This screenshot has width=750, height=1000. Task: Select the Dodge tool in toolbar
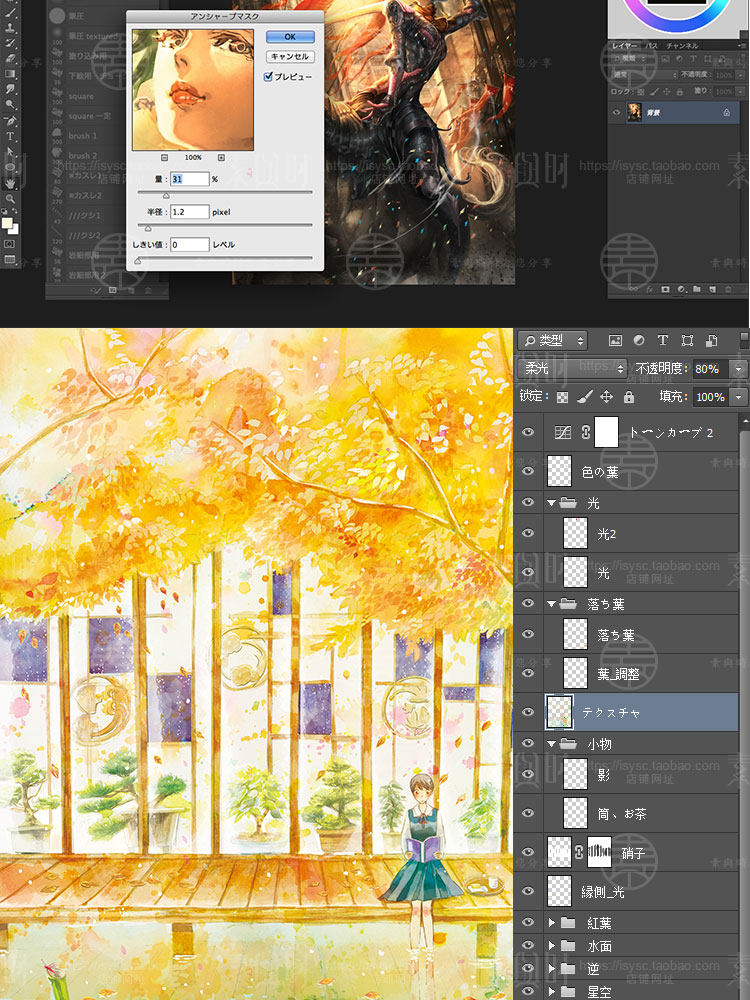click(x=10, y=104)
